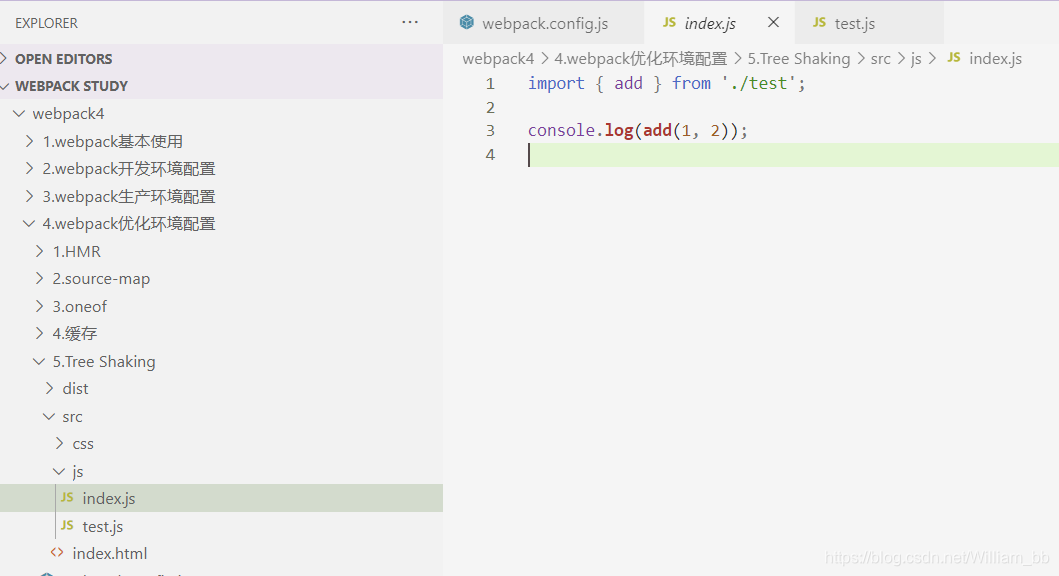Open index.html in file tree

coord(222,553)
